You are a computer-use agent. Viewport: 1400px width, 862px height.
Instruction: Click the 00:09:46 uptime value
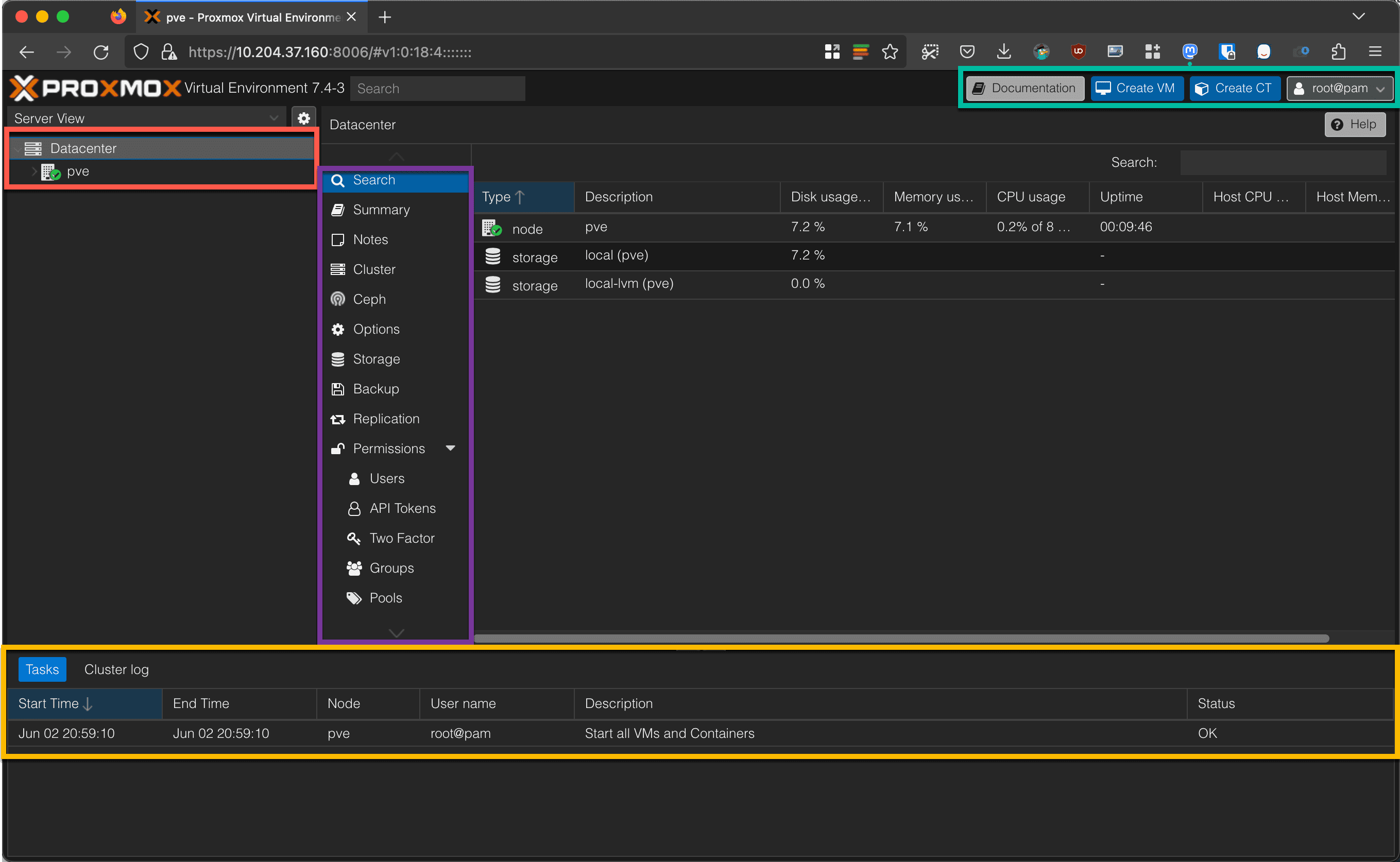[1125, 227]
